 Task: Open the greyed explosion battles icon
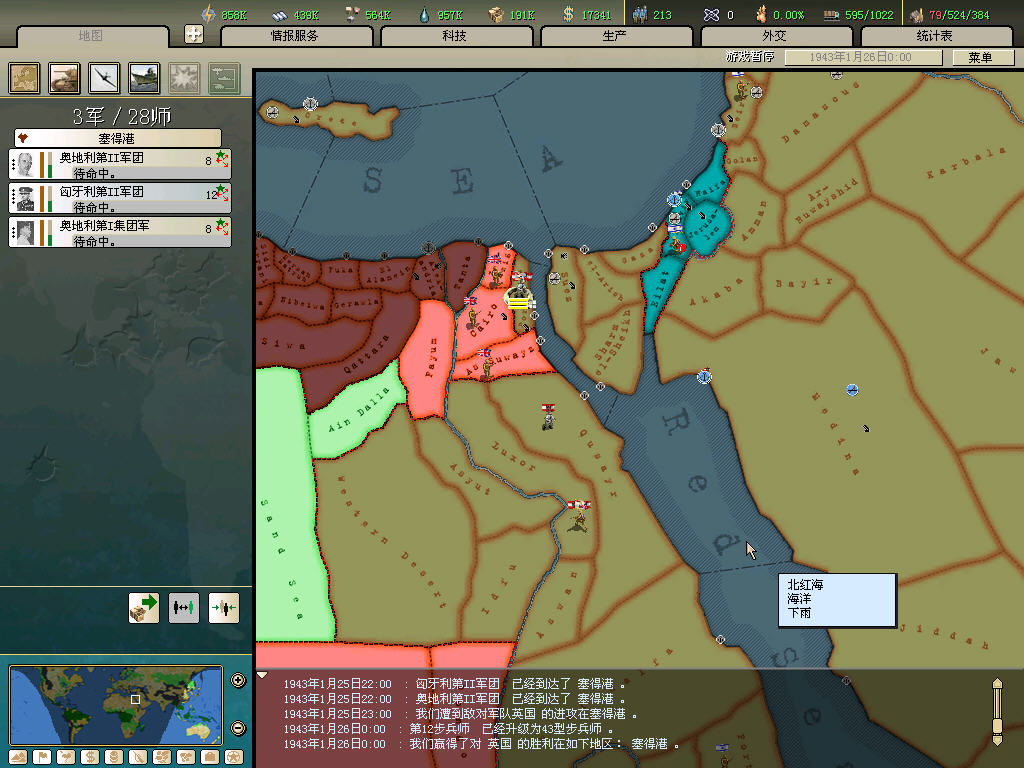(184, 78)
